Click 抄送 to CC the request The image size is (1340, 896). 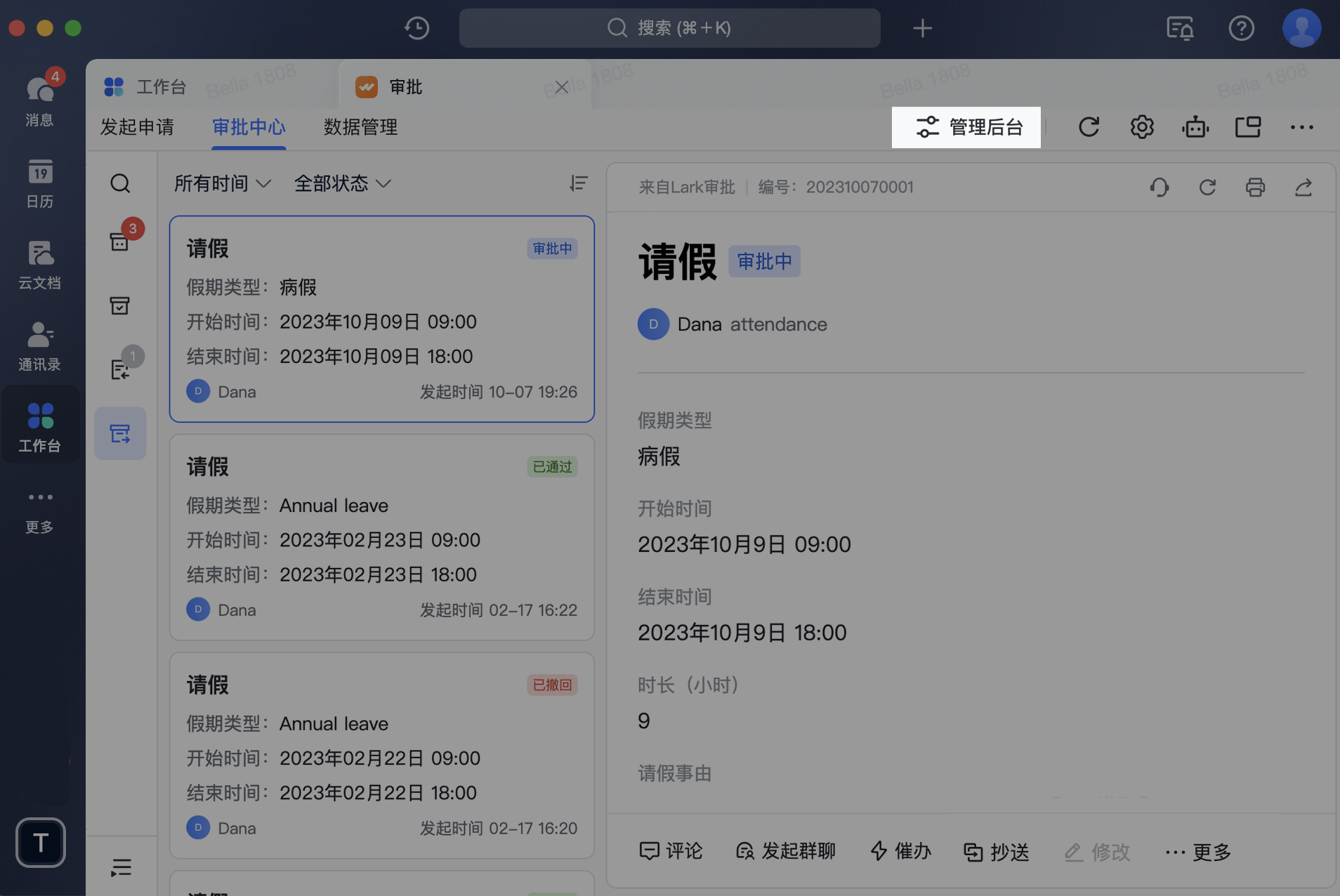tap(996, 852)
